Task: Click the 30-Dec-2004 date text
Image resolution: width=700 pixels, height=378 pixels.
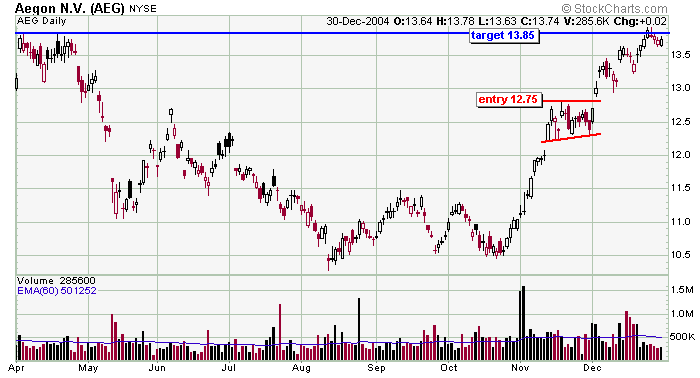Action: [358, 21]
